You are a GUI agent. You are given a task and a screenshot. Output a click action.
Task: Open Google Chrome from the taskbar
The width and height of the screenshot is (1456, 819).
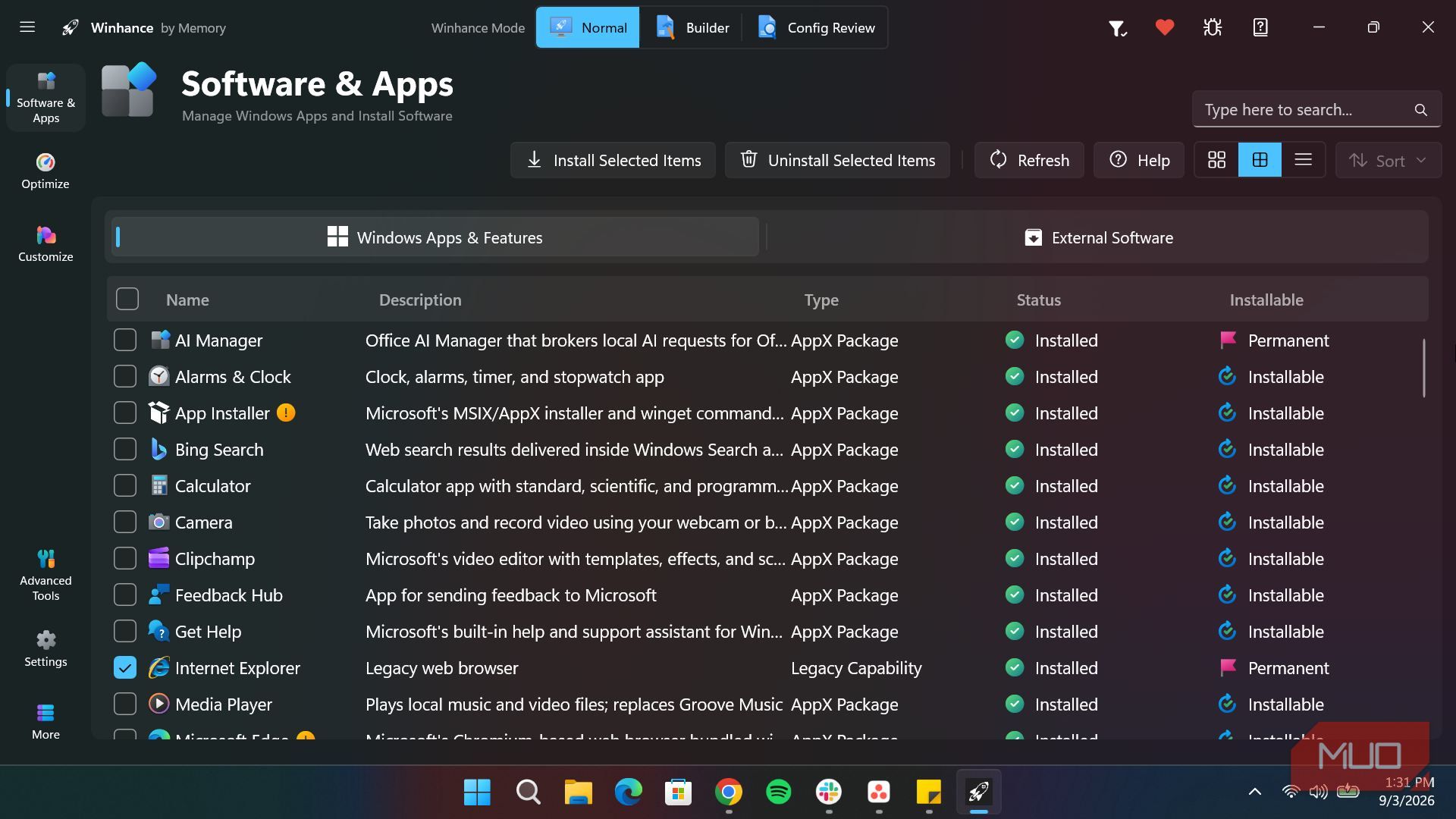click(729, 792)
